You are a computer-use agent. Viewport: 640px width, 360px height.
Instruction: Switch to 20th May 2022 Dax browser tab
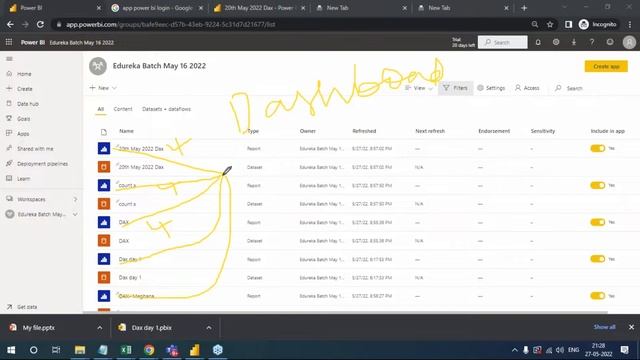point(260,8)
